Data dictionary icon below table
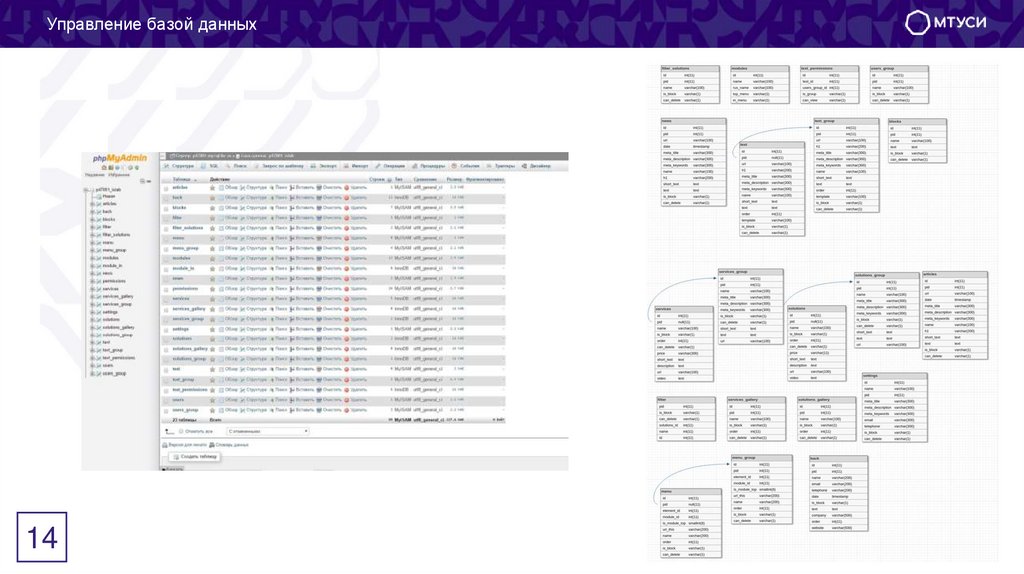 (x=212, y=445)
